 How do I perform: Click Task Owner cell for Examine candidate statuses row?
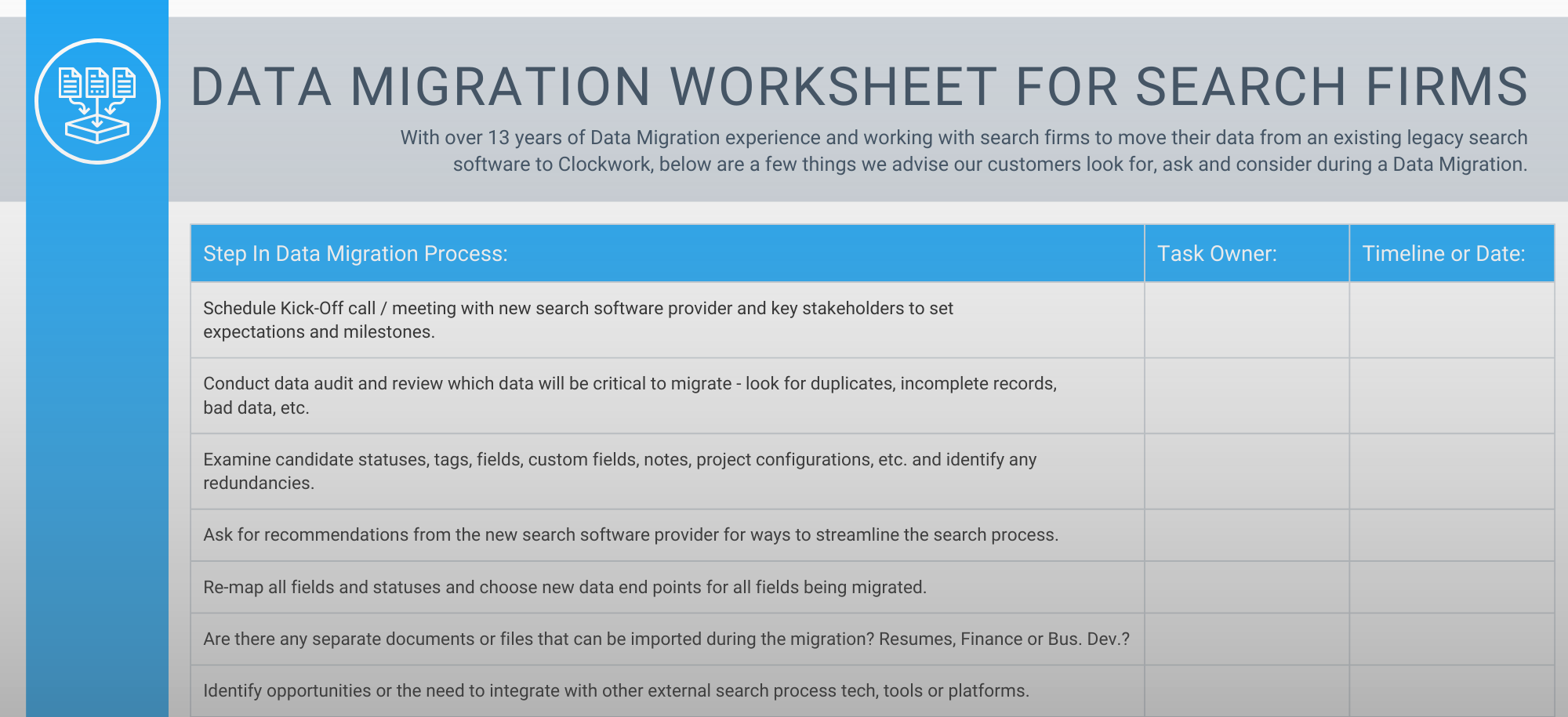[x=1247, y=472]
